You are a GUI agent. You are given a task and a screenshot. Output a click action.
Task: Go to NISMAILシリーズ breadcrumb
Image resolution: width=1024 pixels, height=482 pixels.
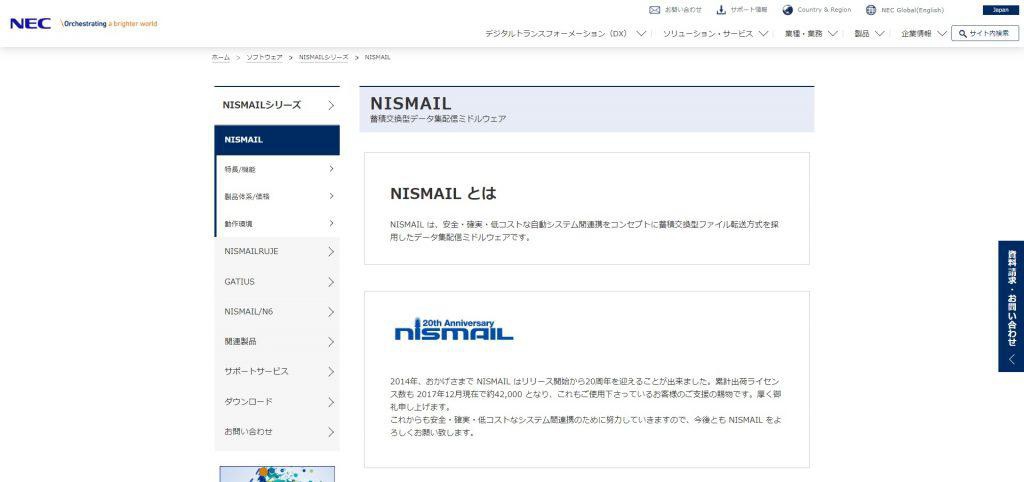tap(323, 57)
